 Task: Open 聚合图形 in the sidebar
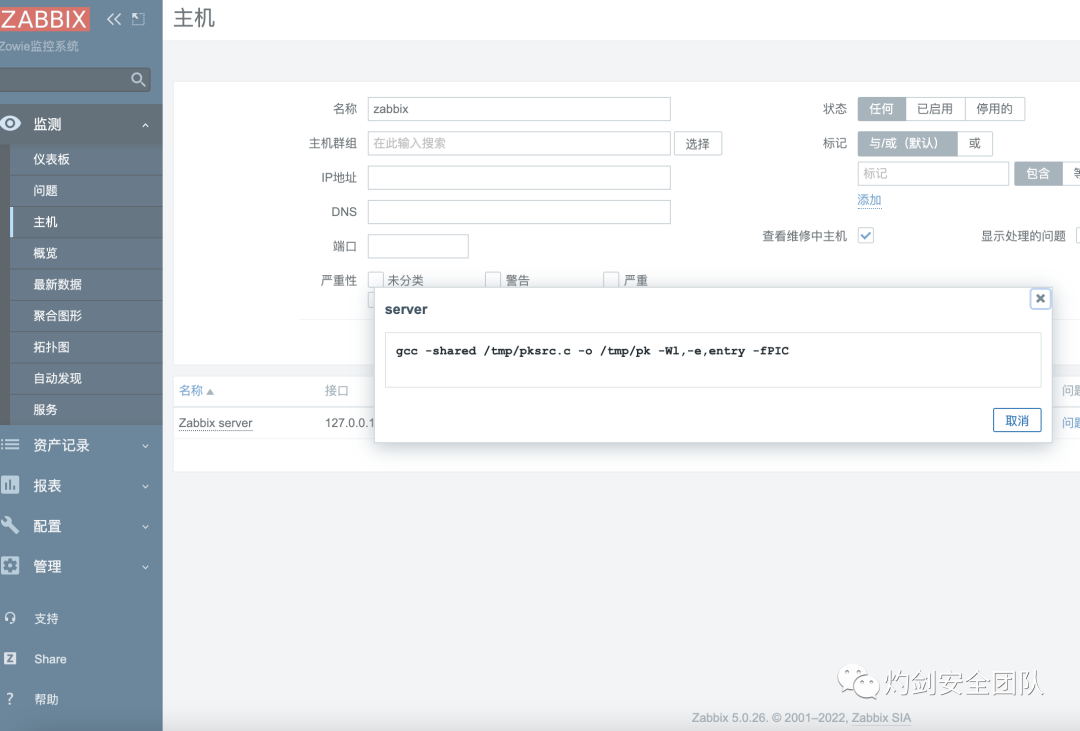pyautogui.click(x=87, y=316)
